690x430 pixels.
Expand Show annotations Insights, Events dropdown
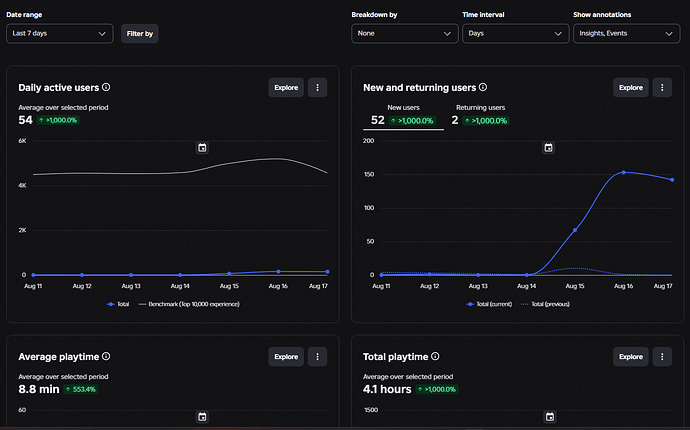pos(627,33)
